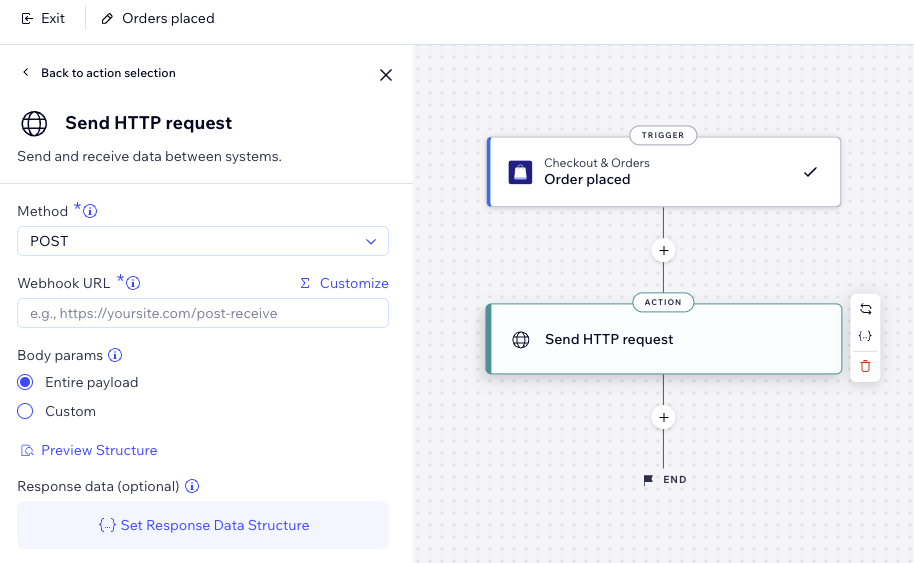Screen dimensions: 914x563
Task: Add a step before END
Action: tap(663, 418)
